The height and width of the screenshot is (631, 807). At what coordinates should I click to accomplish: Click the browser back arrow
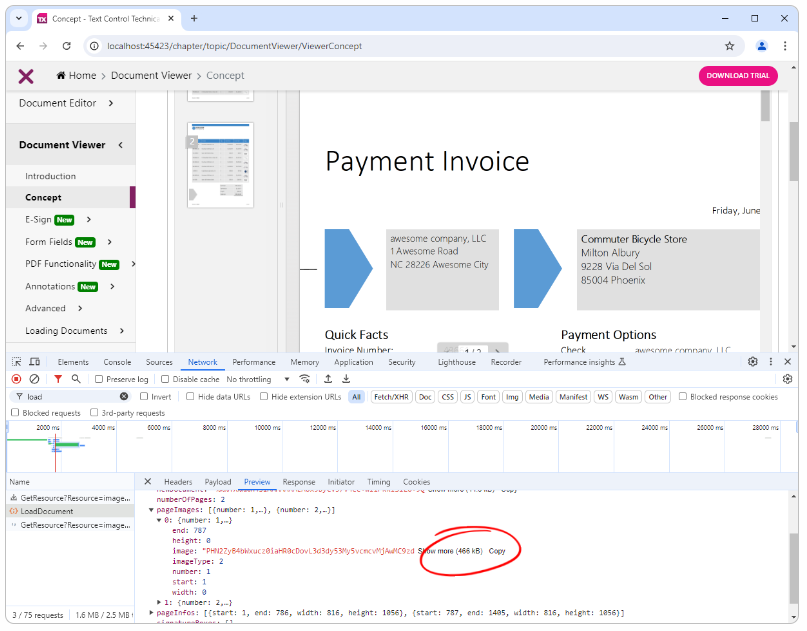(21, 46)
